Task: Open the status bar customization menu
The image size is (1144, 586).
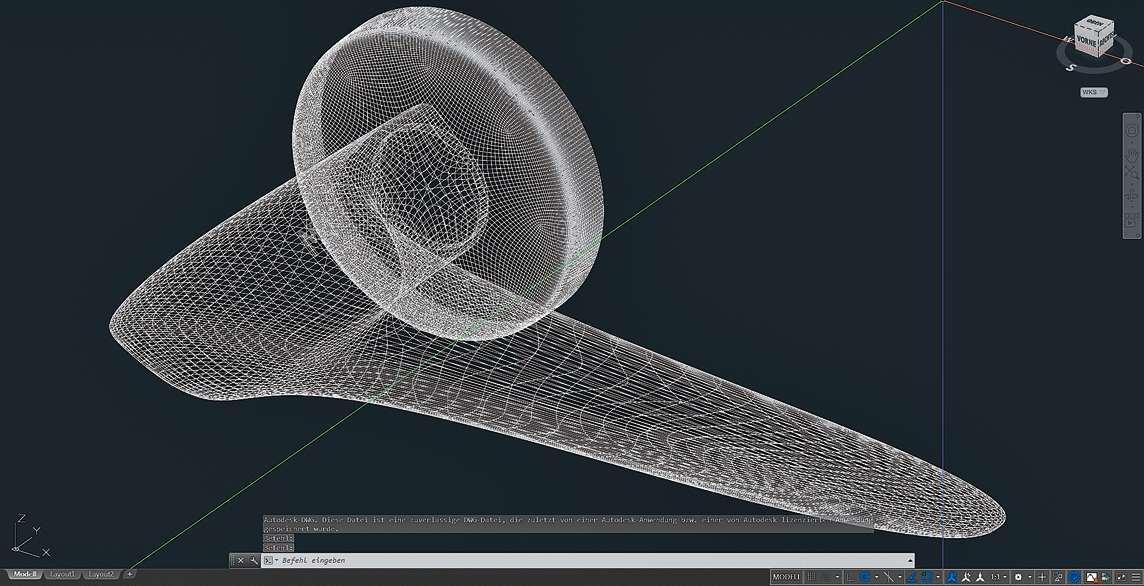Action: (x=1137, y=577)
